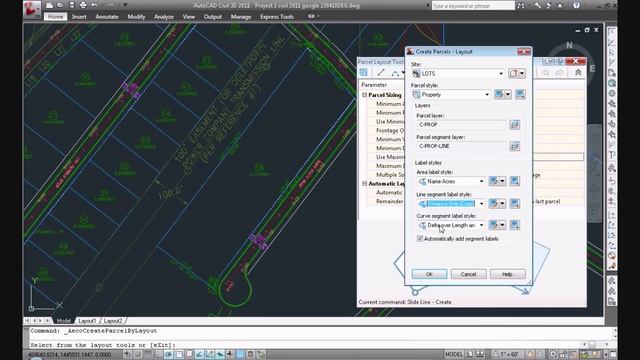Toggle Ortho Mode in the status bar
Screen dimensions: 640x360
158,354
